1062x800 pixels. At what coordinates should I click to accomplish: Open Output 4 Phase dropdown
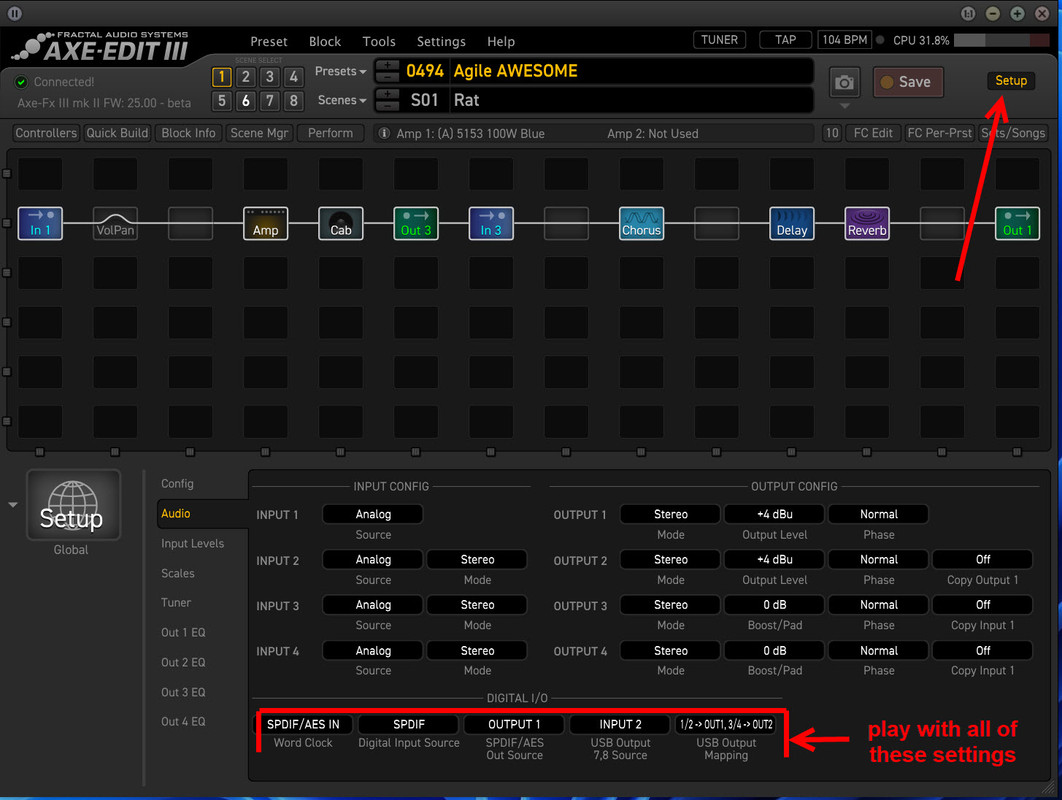(x=878, y=650)
